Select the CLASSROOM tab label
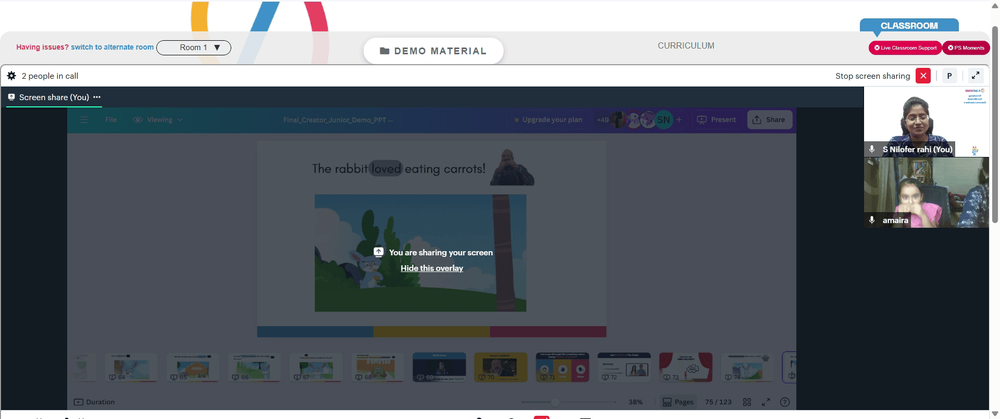The image size is (1000, 419). pos(909,26)
